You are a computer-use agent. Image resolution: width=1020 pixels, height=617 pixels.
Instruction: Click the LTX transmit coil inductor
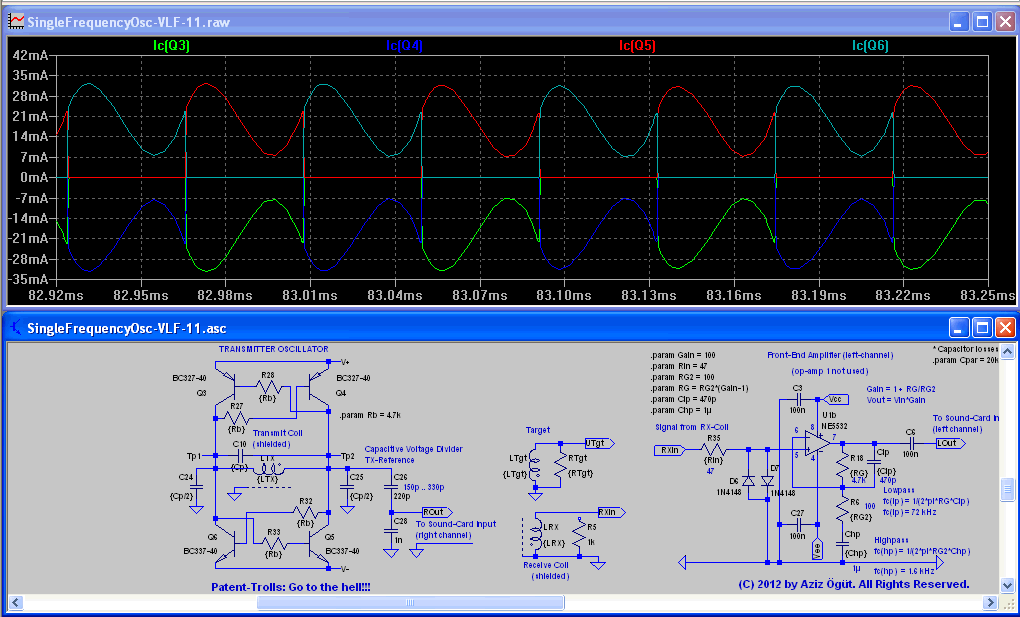(268, 467)
